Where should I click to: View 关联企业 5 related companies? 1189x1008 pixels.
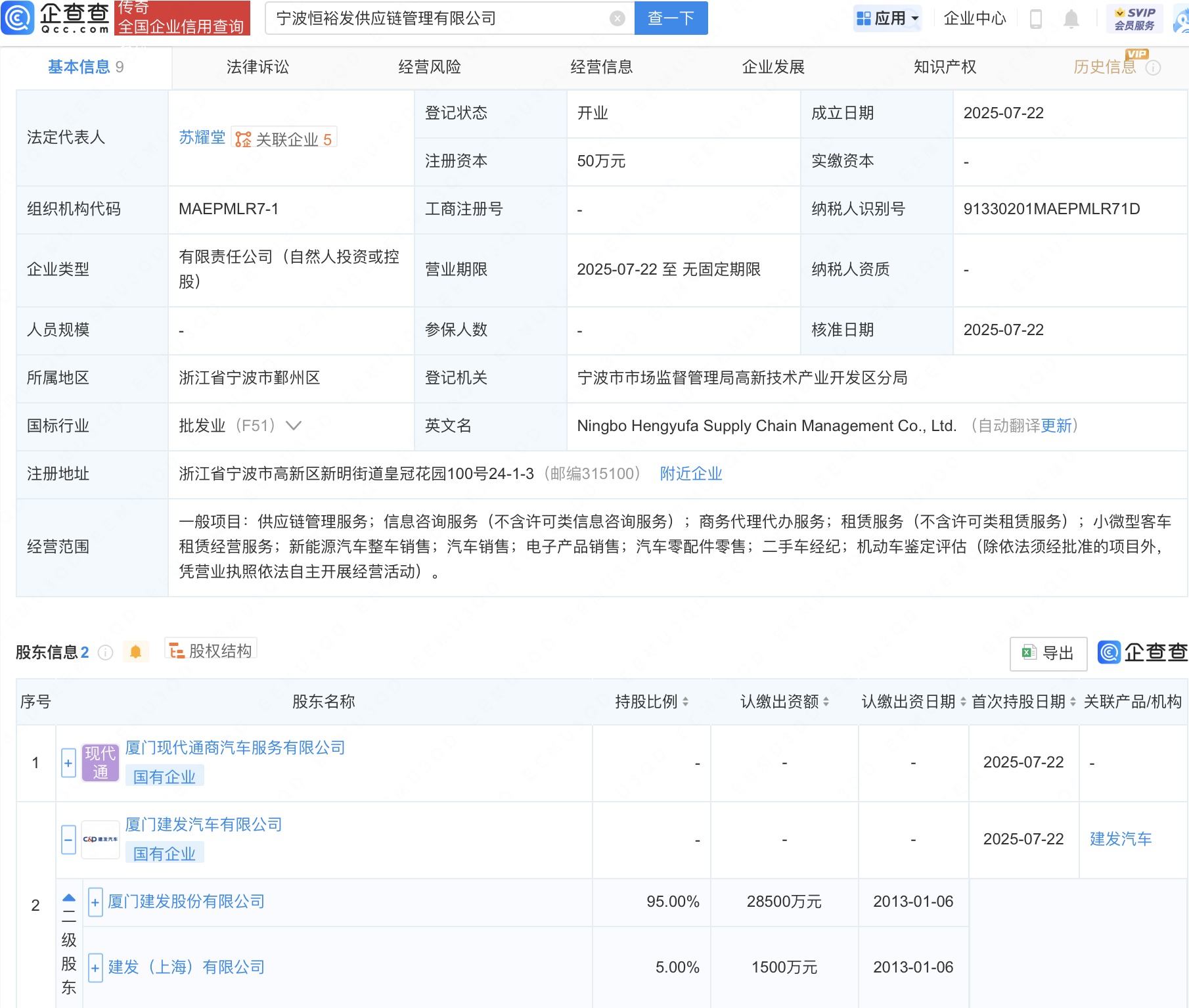(x=284, y=139)
